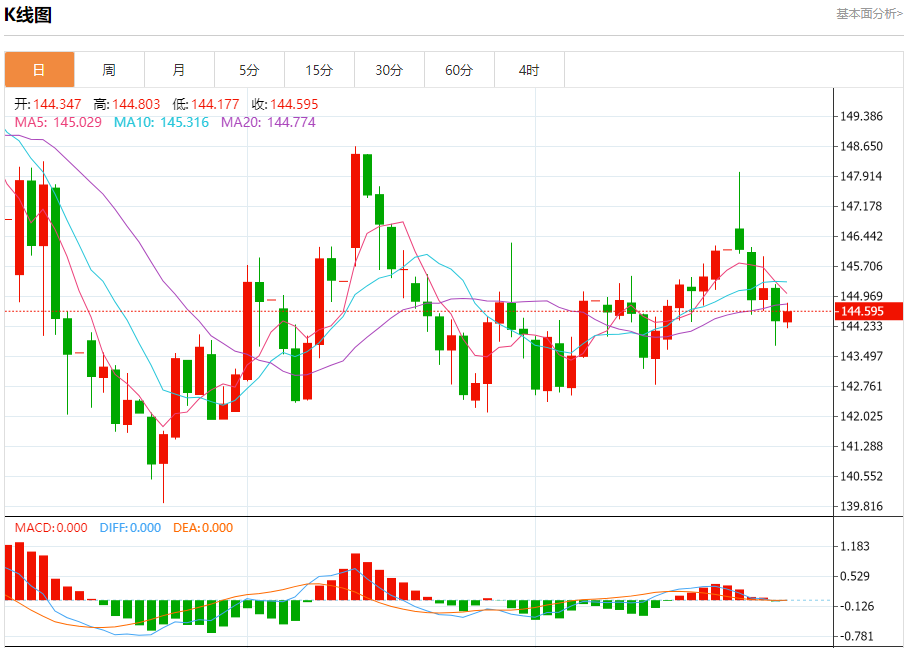Click the MACD 0.000 indicator label
Screen dimensions: 908x648
coord(50,528)
